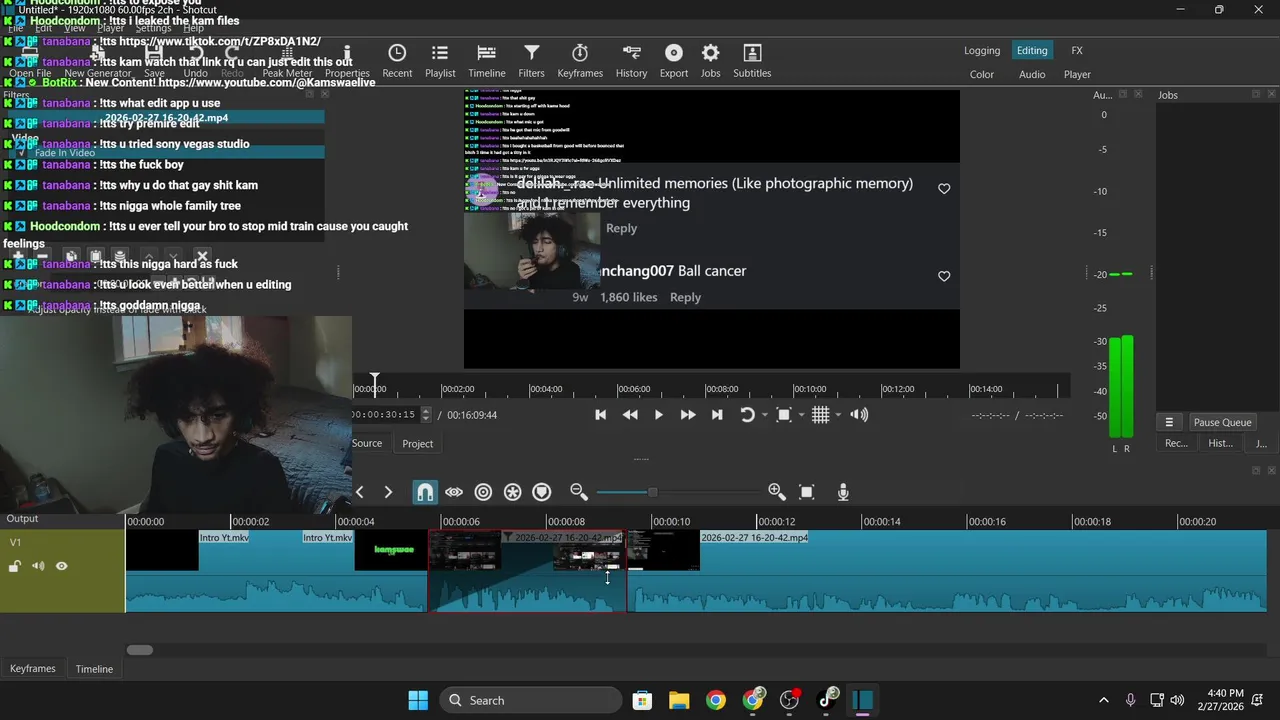Click the player grid display icon
This screenshot has width=1280, height=720.
[820, 415]
